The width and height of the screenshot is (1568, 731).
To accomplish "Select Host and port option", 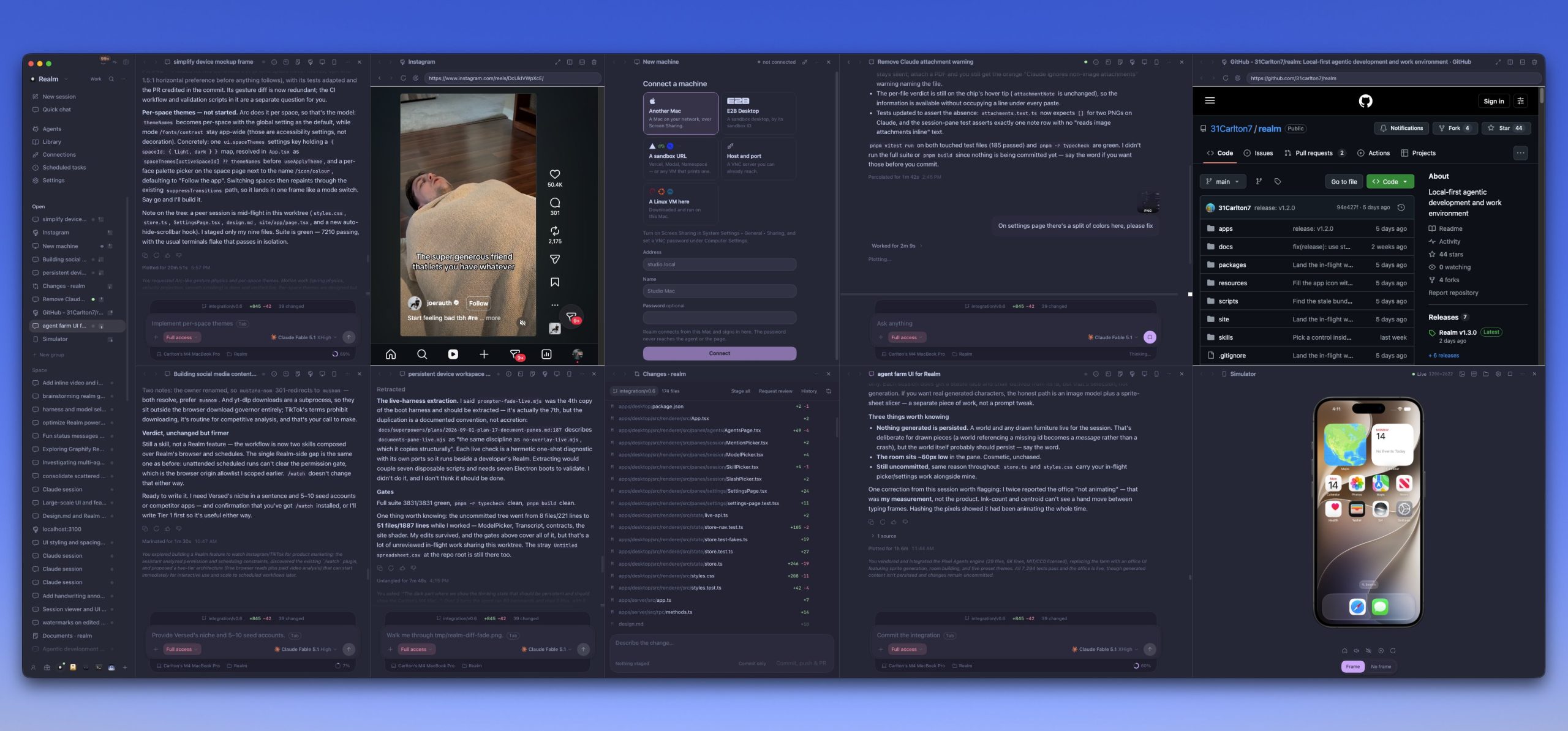I will 758,159.
